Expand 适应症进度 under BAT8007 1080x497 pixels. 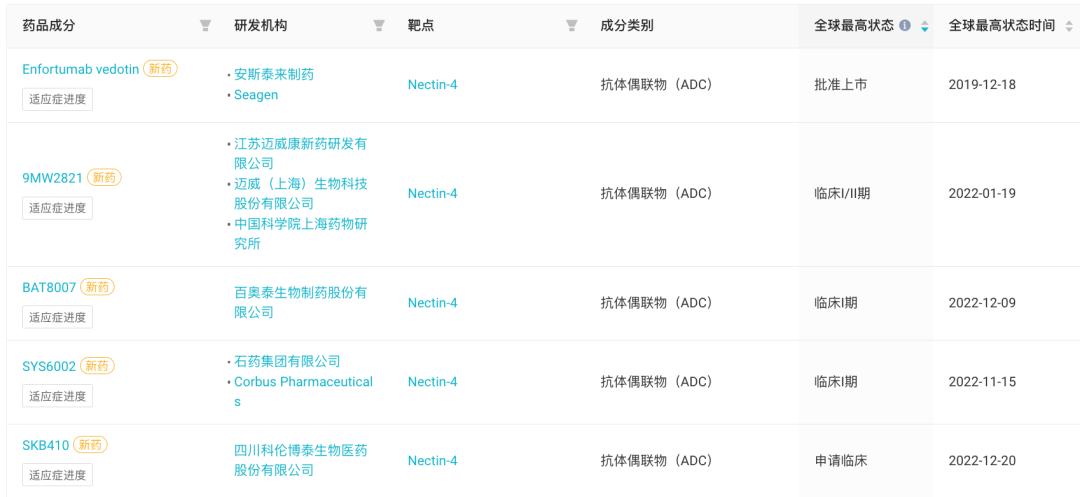57,317
